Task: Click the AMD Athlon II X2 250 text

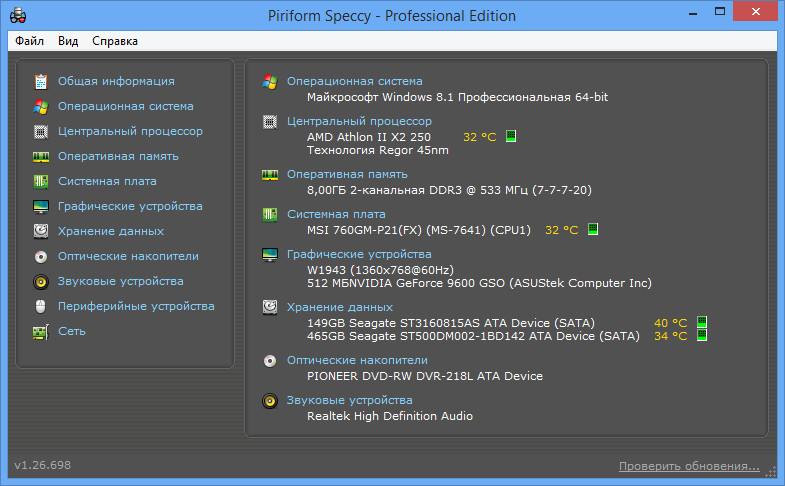Action: click(x=369, y=137)
